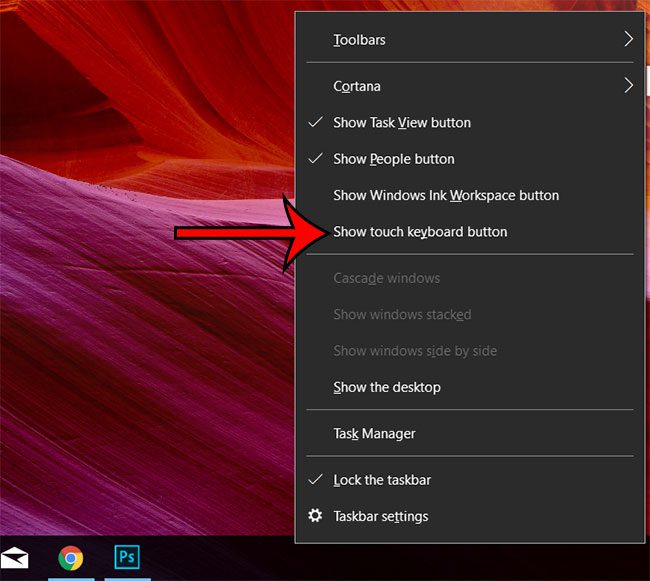The image size is (650, 581).
Task: Select Show windows side by side
Action: coord(414,351)
